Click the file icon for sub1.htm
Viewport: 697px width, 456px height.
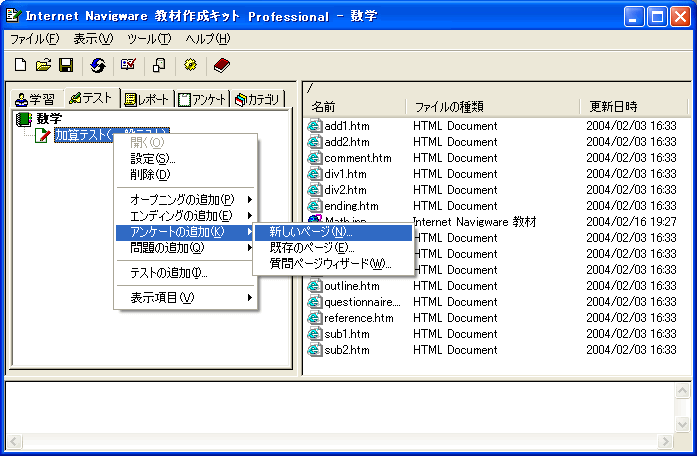tap(314, 334)
